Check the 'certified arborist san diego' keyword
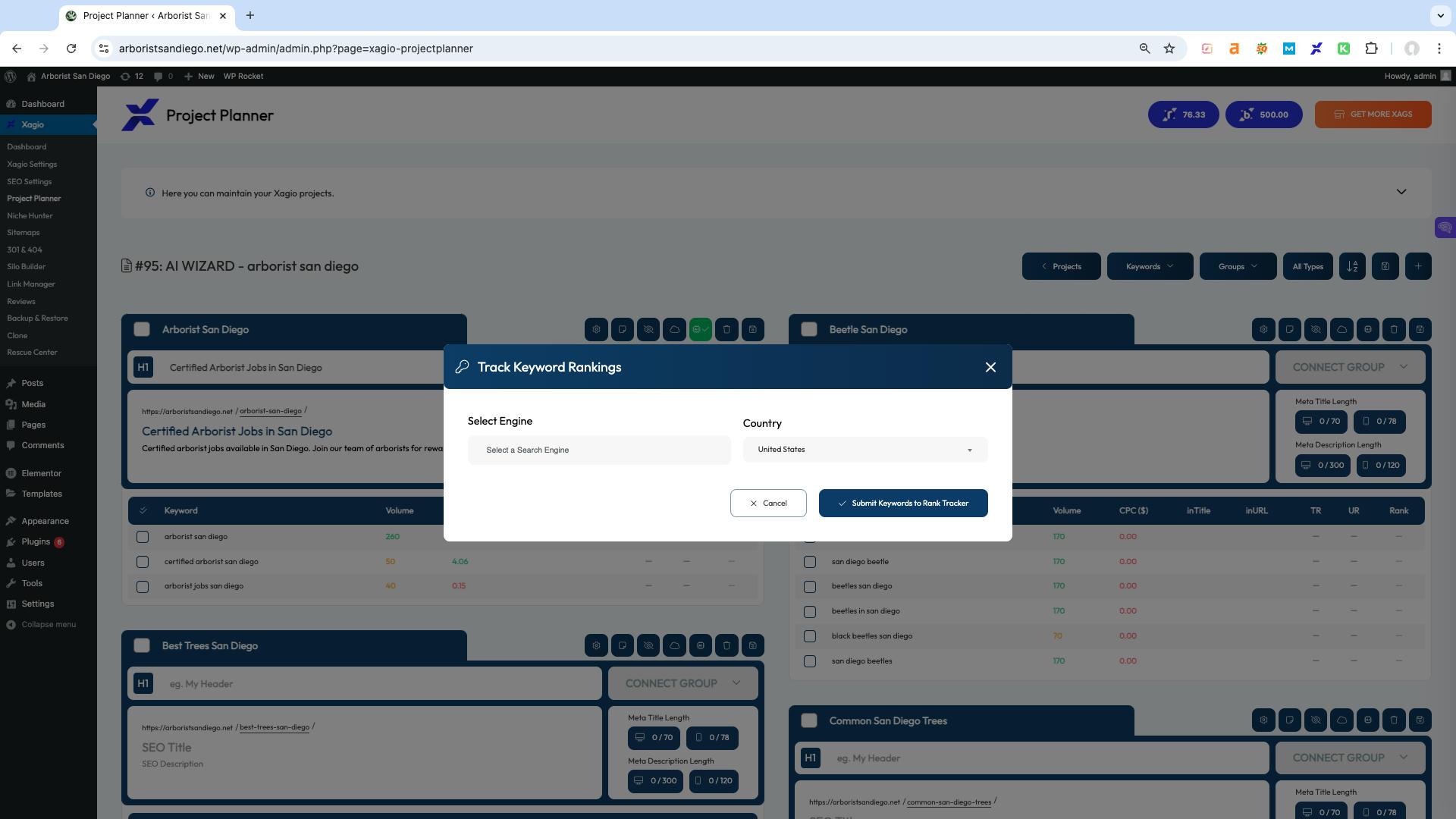Image resolution: width=1456 pixels, height=819 pixels. [143, 562]
